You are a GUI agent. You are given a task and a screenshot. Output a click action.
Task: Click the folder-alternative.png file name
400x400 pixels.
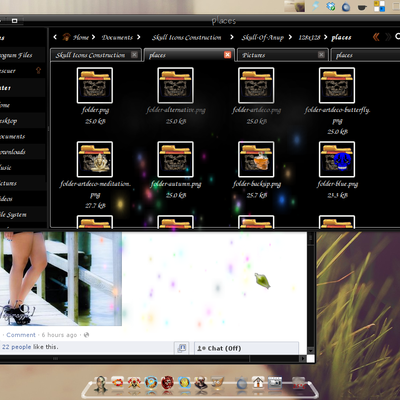(x=176, y=110)
